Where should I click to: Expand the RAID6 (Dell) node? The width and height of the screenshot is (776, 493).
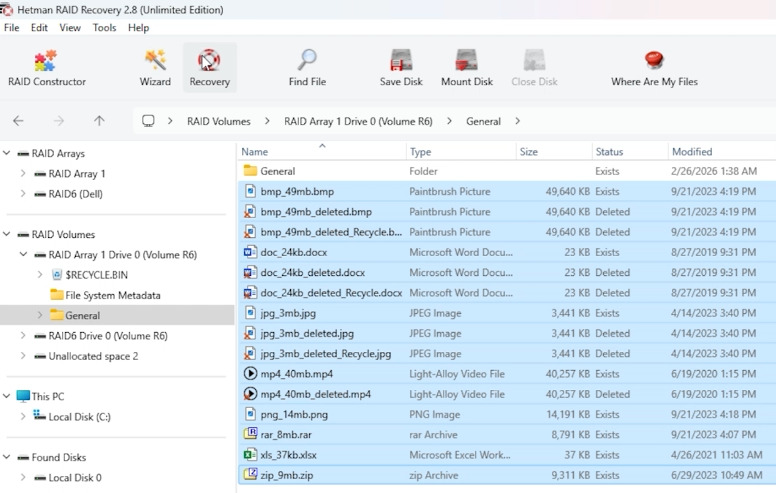tap(23, 194)
